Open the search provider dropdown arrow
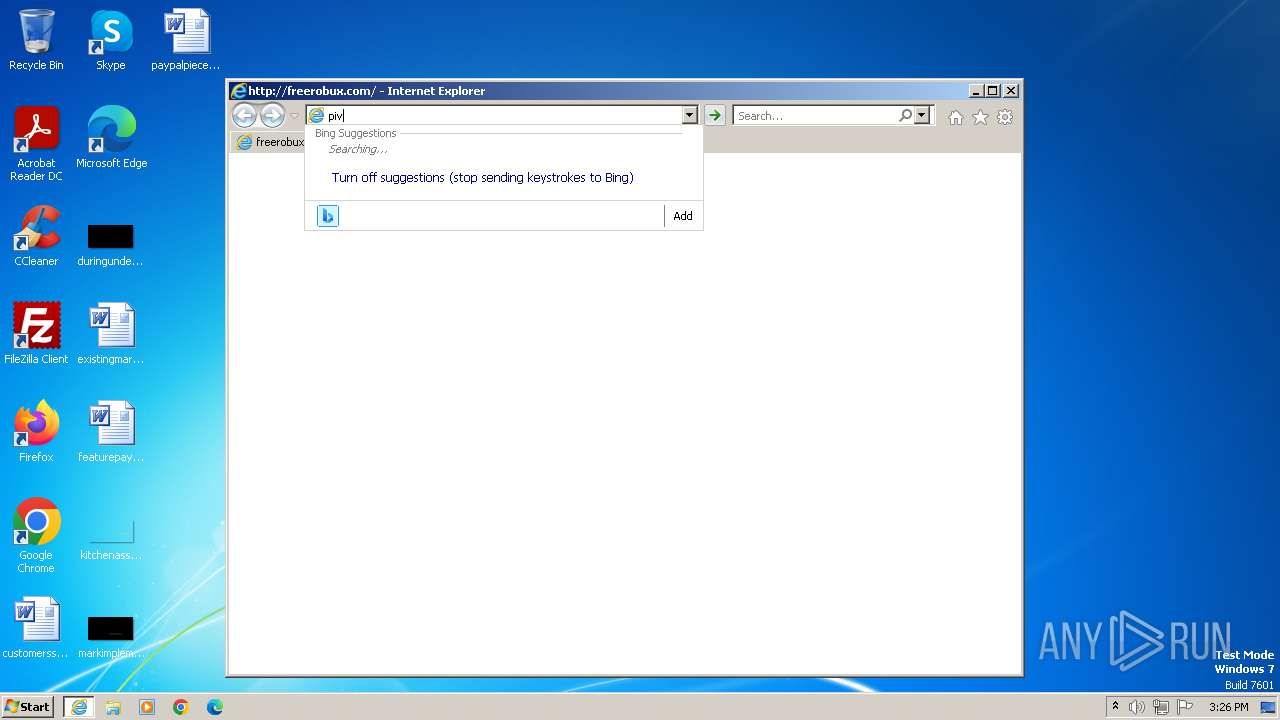The width and height of the screenshot is (1280, 720). (x=921, y=116)
